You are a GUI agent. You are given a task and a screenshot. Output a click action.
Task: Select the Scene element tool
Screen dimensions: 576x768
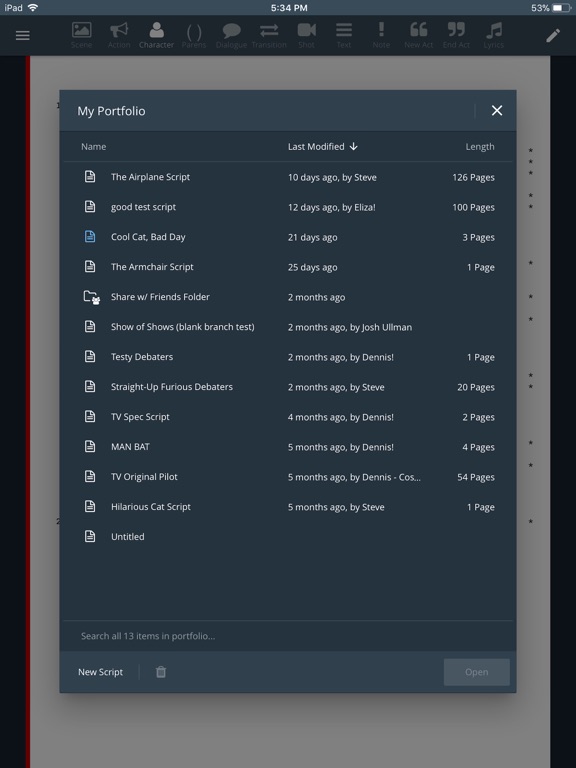point(81,35)
